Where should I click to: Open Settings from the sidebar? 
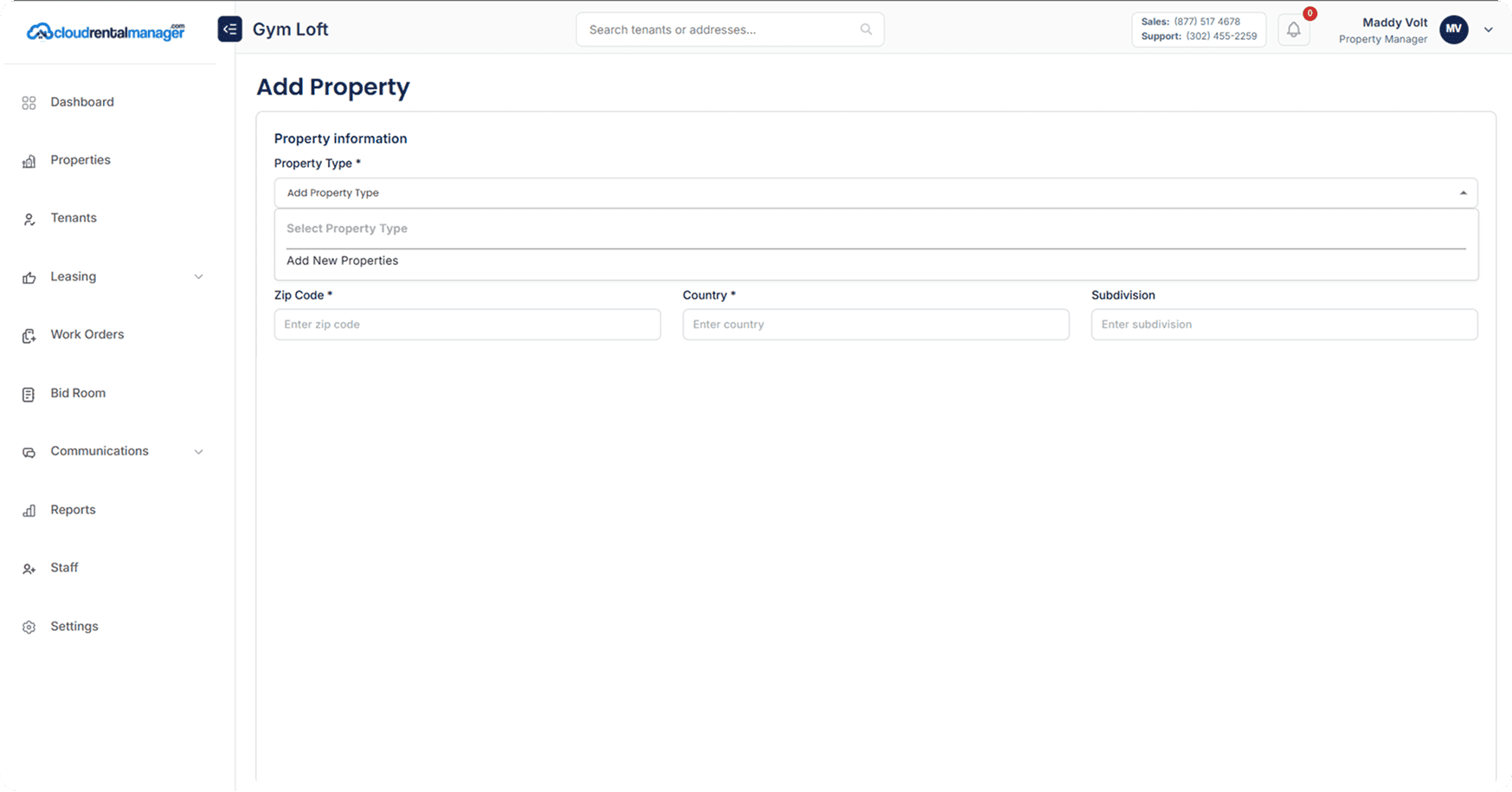[x=74, y=627]
